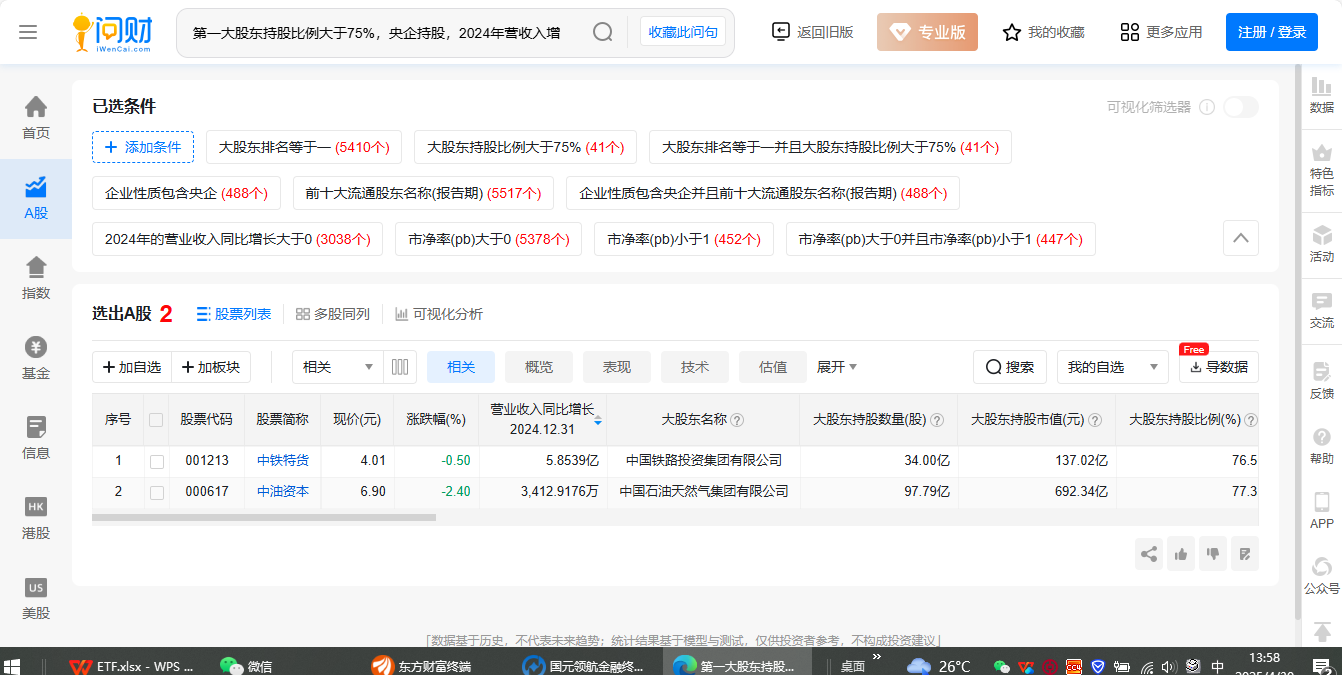
Task: Collapse the selected conditions panel chevron
Action: (1241, 239)
